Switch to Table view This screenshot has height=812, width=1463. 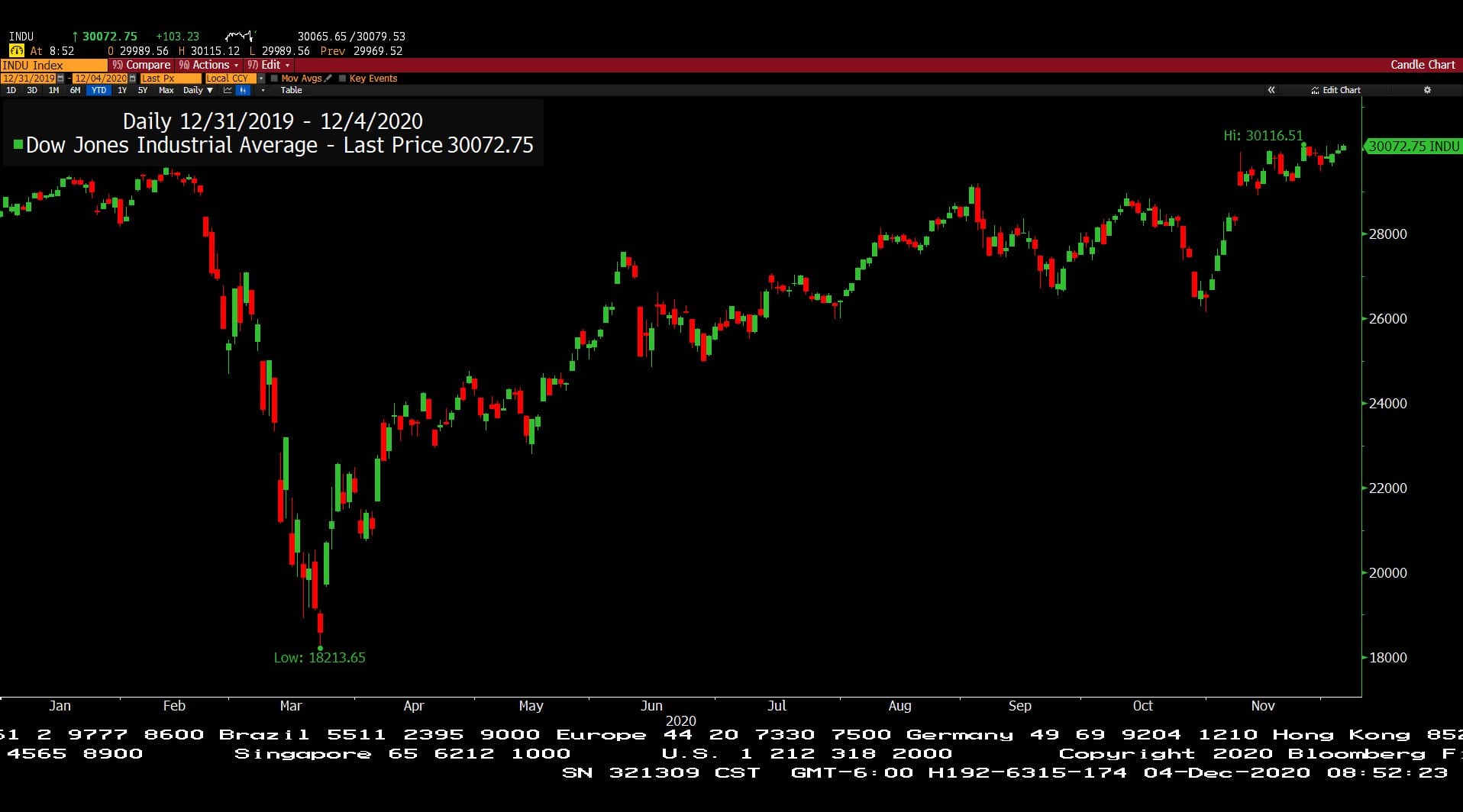[x=291, y=90]
